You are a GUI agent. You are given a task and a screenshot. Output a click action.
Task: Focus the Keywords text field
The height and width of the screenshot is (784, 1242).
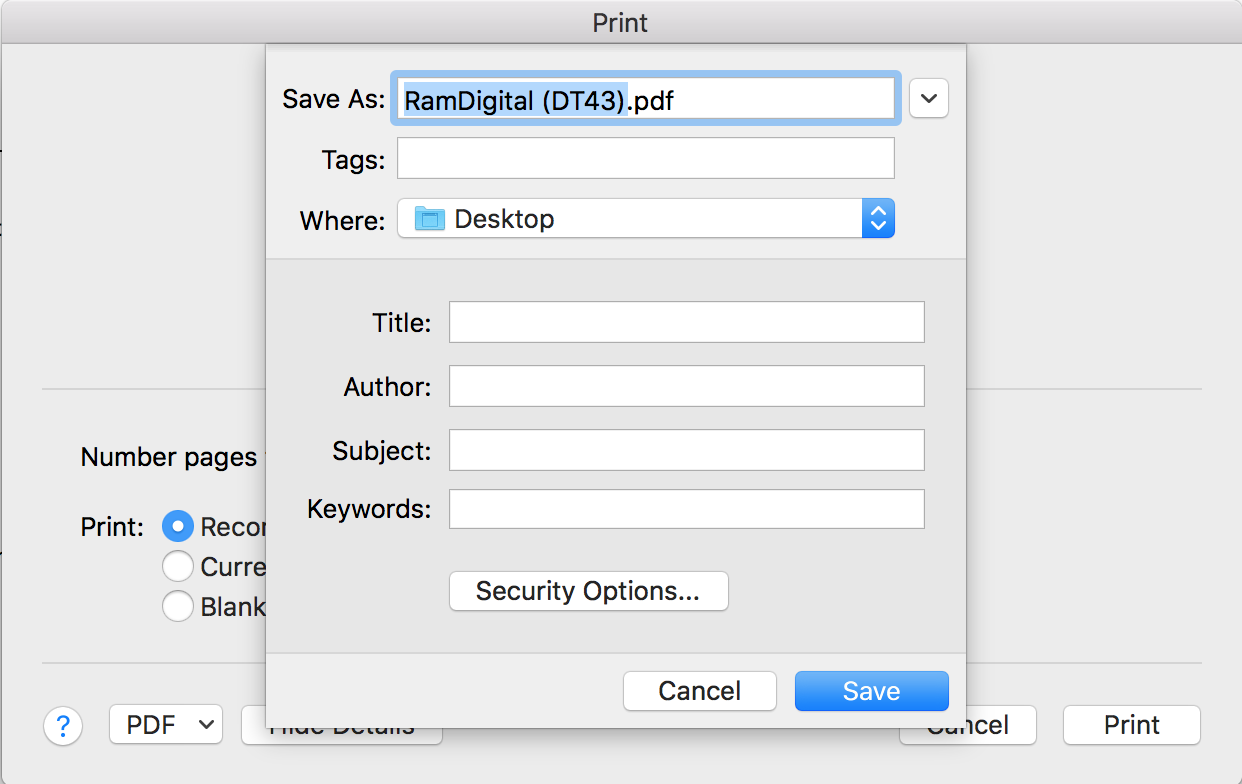pos(687,509)
